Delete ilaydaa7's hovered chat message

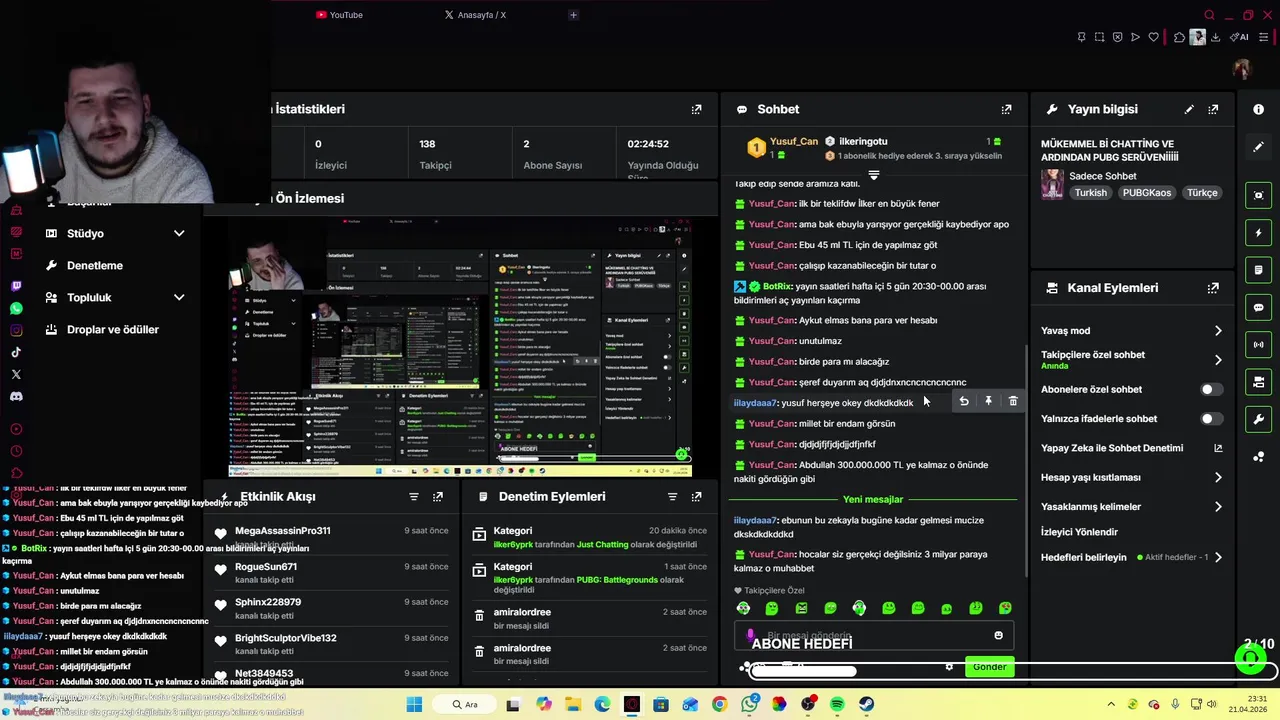pos(1013,401)
